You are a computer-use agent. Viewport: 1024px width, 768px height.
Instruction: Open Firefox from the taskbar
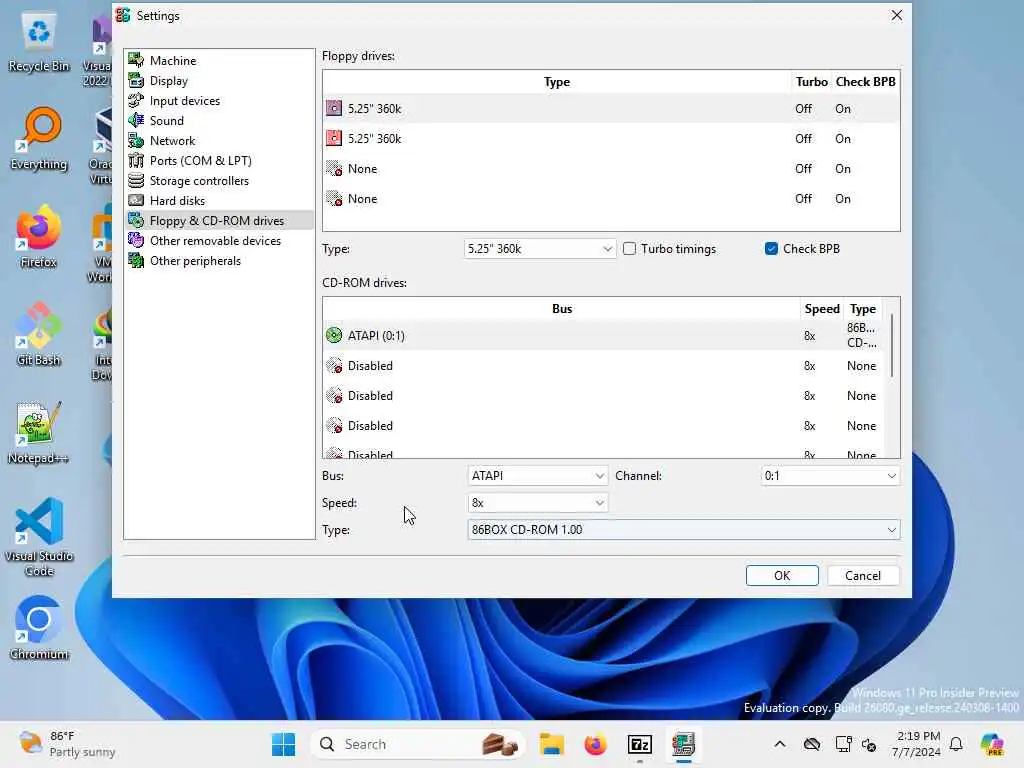[595, 744]
